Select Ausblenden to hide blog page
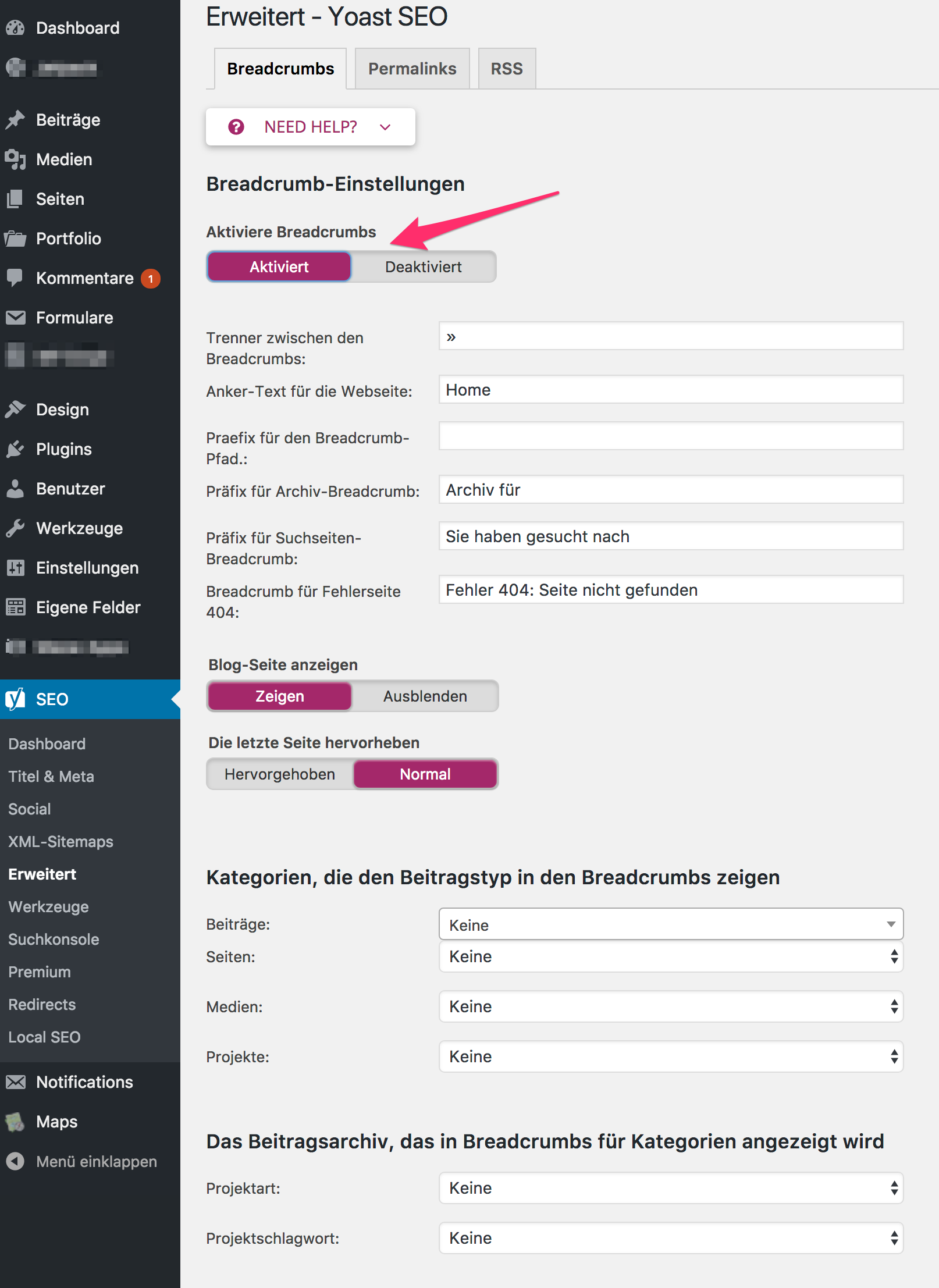The image size is (939, 1288). (425, 696)
